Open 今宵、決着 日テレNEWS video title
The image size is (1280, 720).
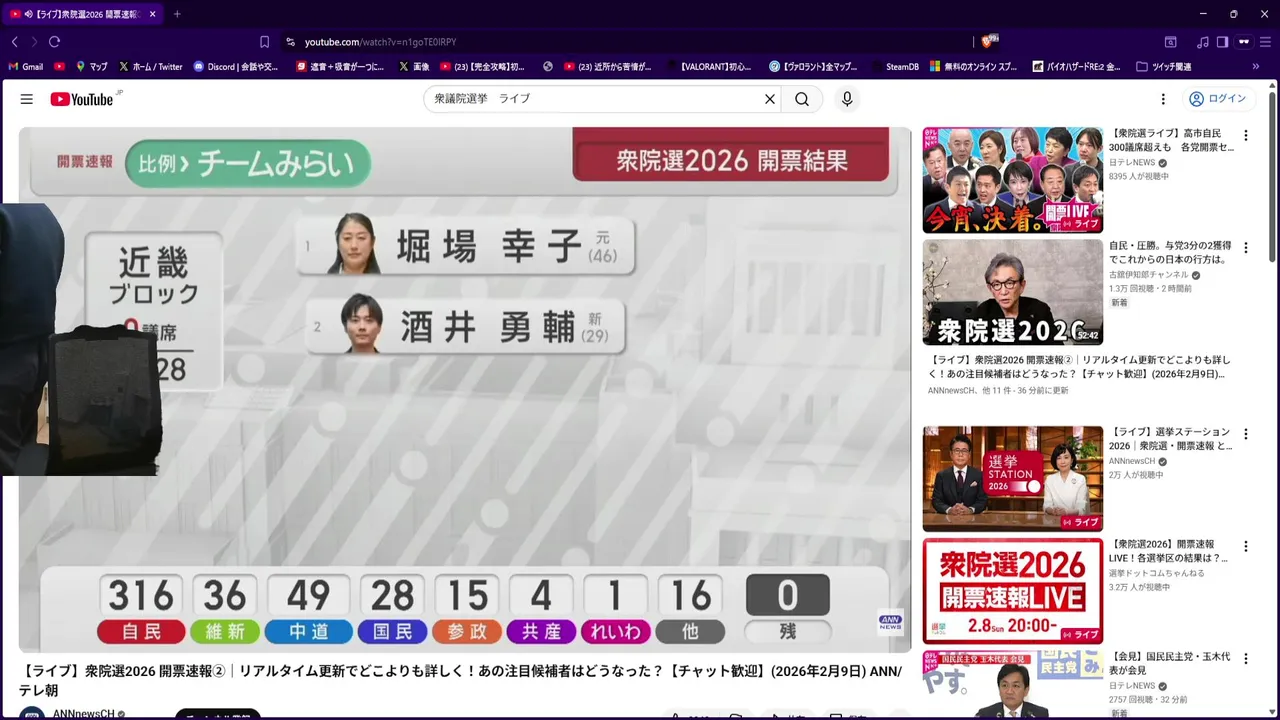click(1171, 140)
